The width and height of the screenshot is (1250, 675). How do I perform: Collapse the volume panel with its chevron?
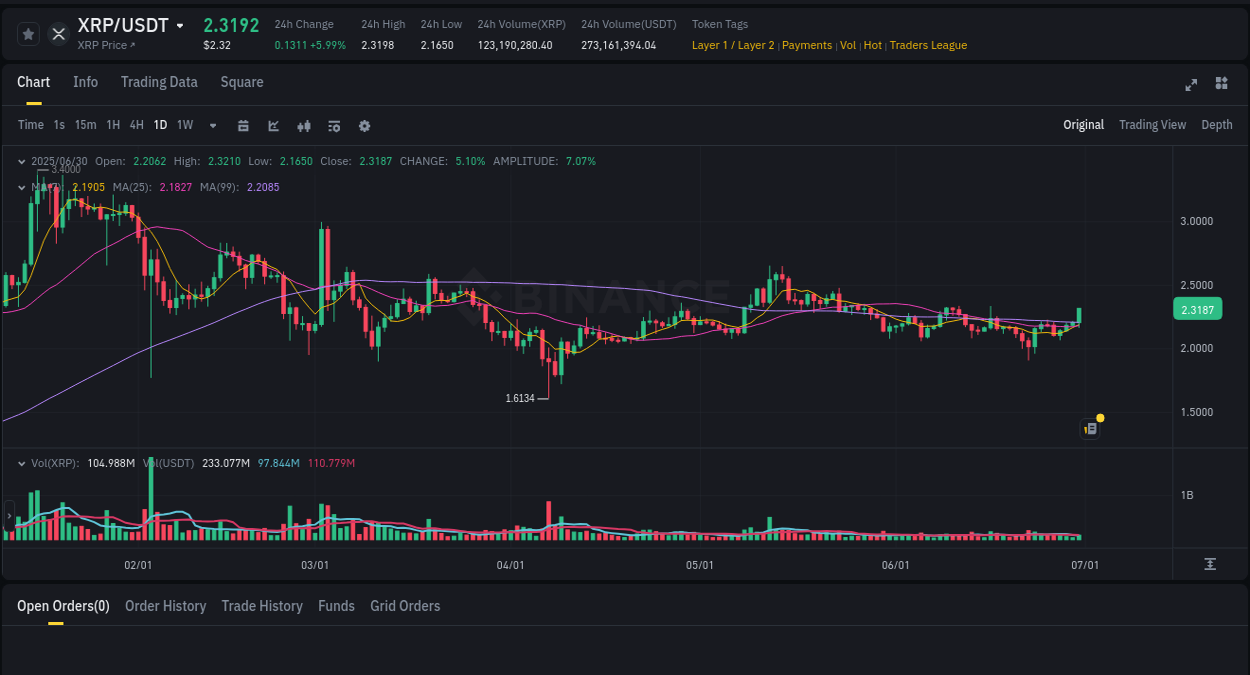tap(20, 461)
